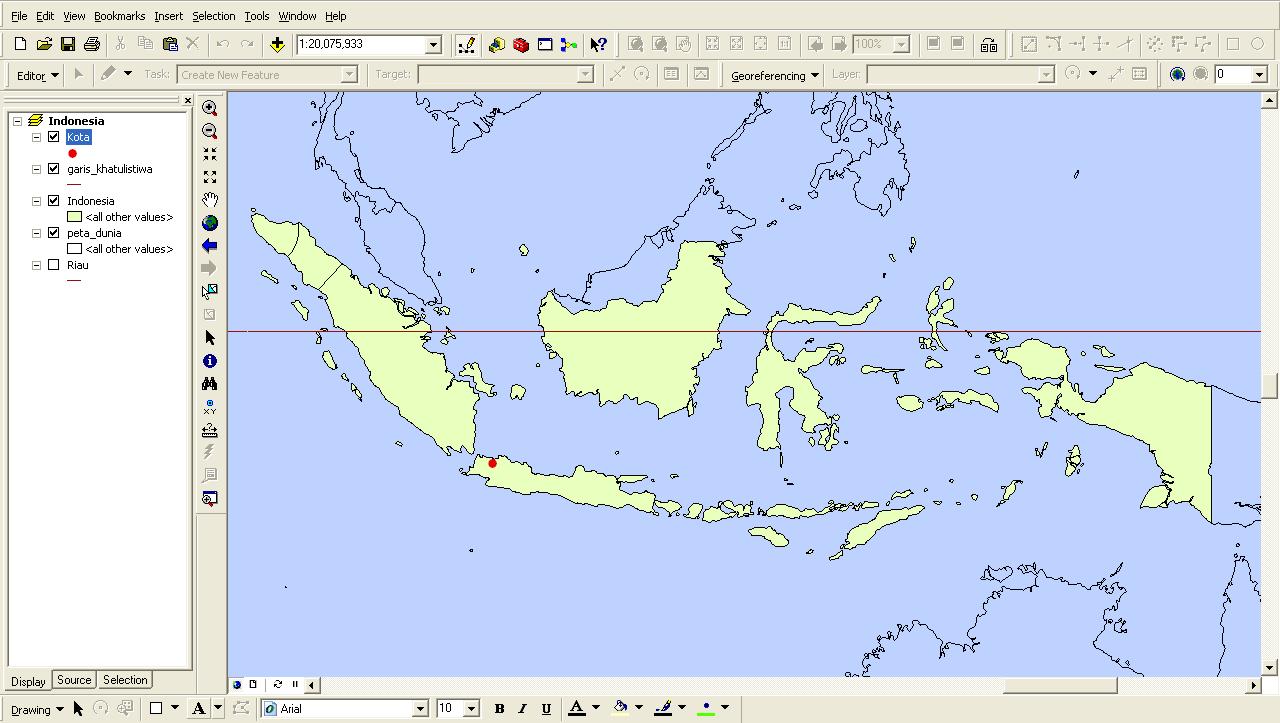This screenshot has width=1280, height=723.
Task: Open the Selection menu
Action: pyautogui.click(x=213, y=16)
